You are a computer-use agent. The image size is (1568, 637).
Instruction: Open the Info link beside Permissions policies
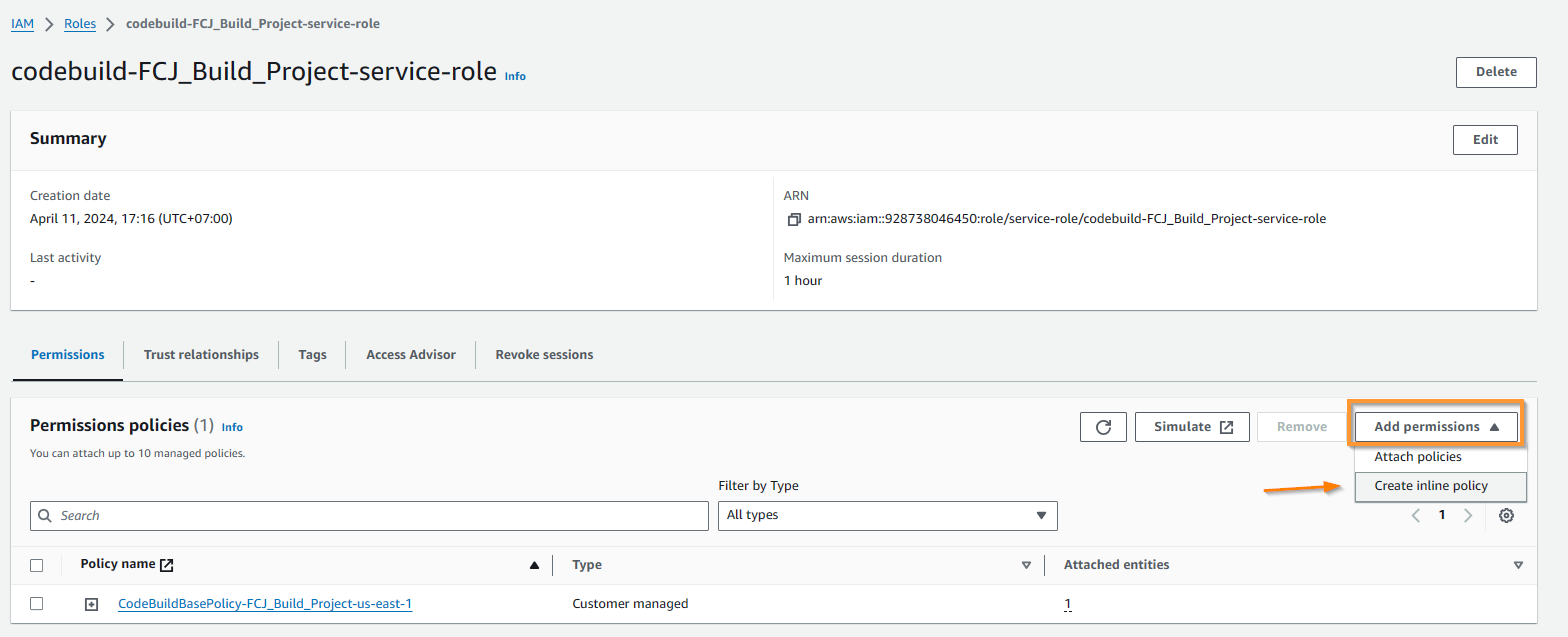tap(232, 427)
